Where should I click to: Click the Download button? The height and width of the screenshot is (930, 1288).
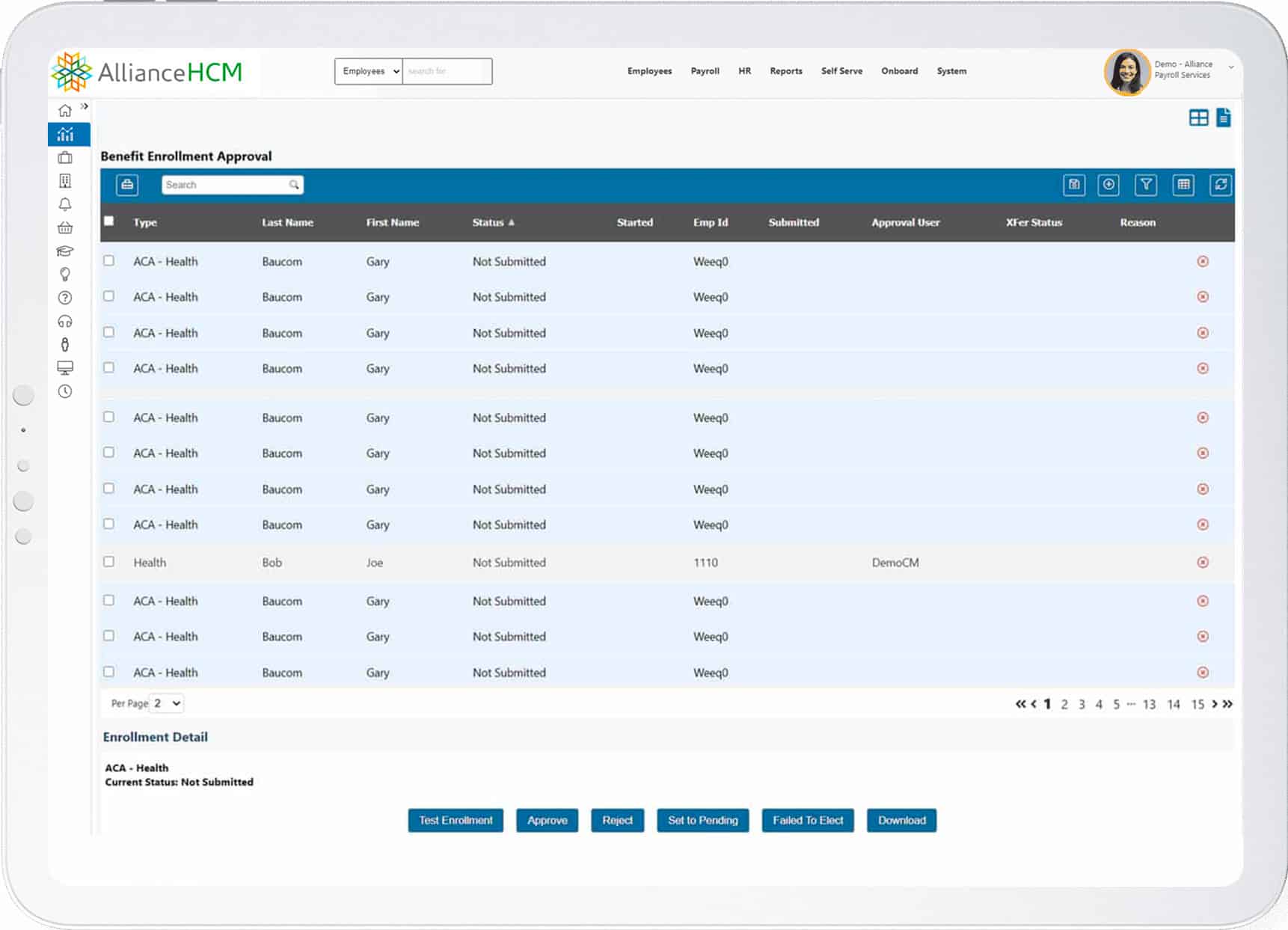[901, 820]
